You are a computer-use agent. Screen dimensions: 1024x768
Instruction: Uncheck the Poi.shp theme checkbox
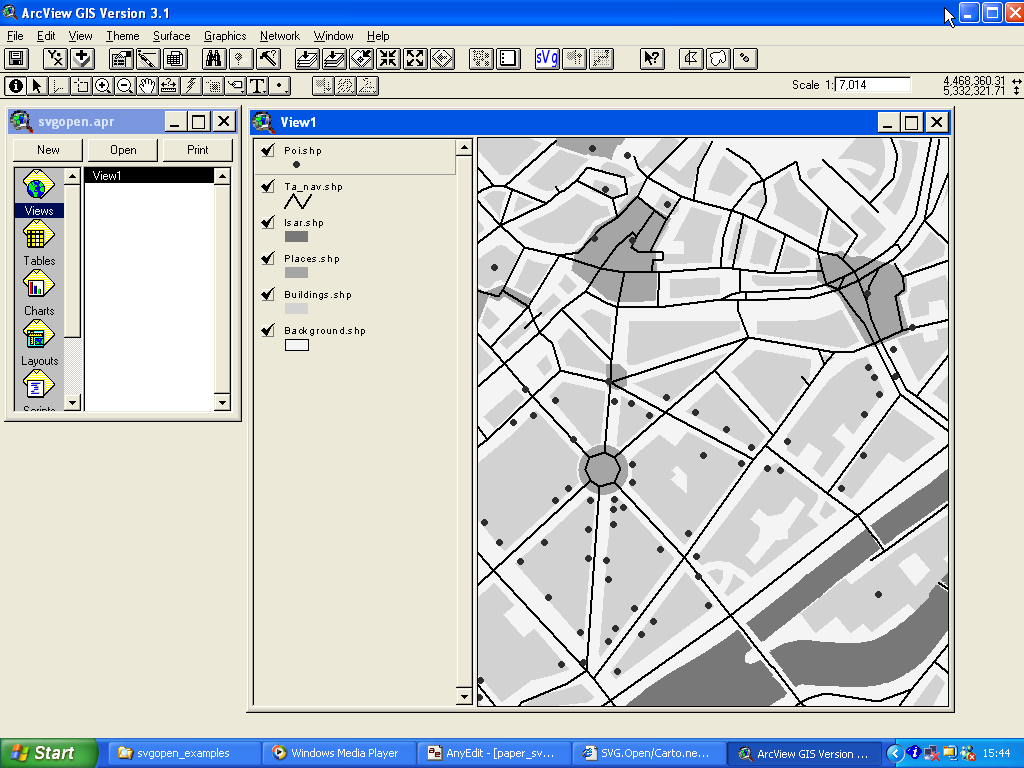pos(267,151)
